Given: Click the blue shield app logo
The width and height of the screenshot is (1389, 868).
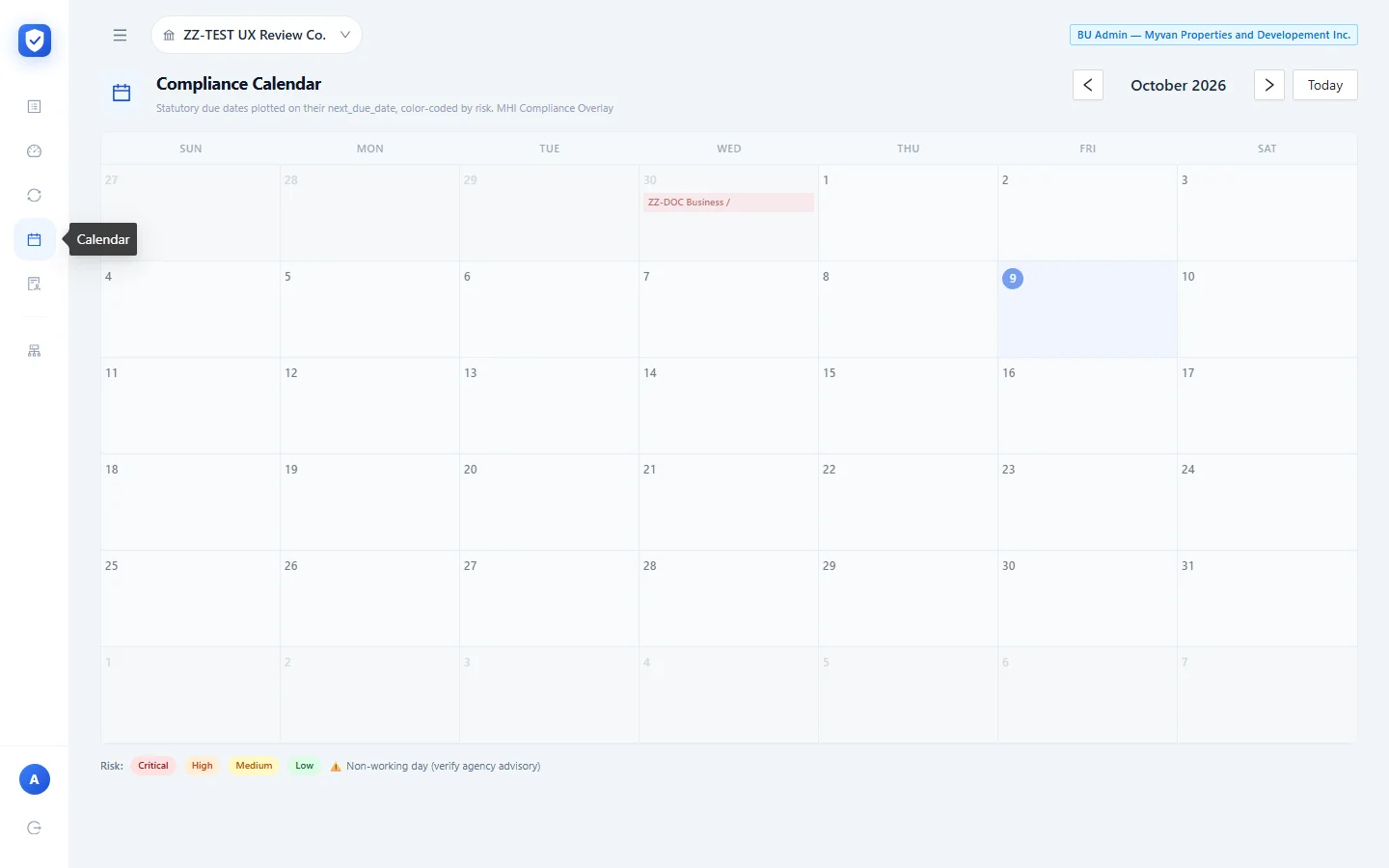Looking at the screenshot, I should pyautogui.click(x=35, y=41).
